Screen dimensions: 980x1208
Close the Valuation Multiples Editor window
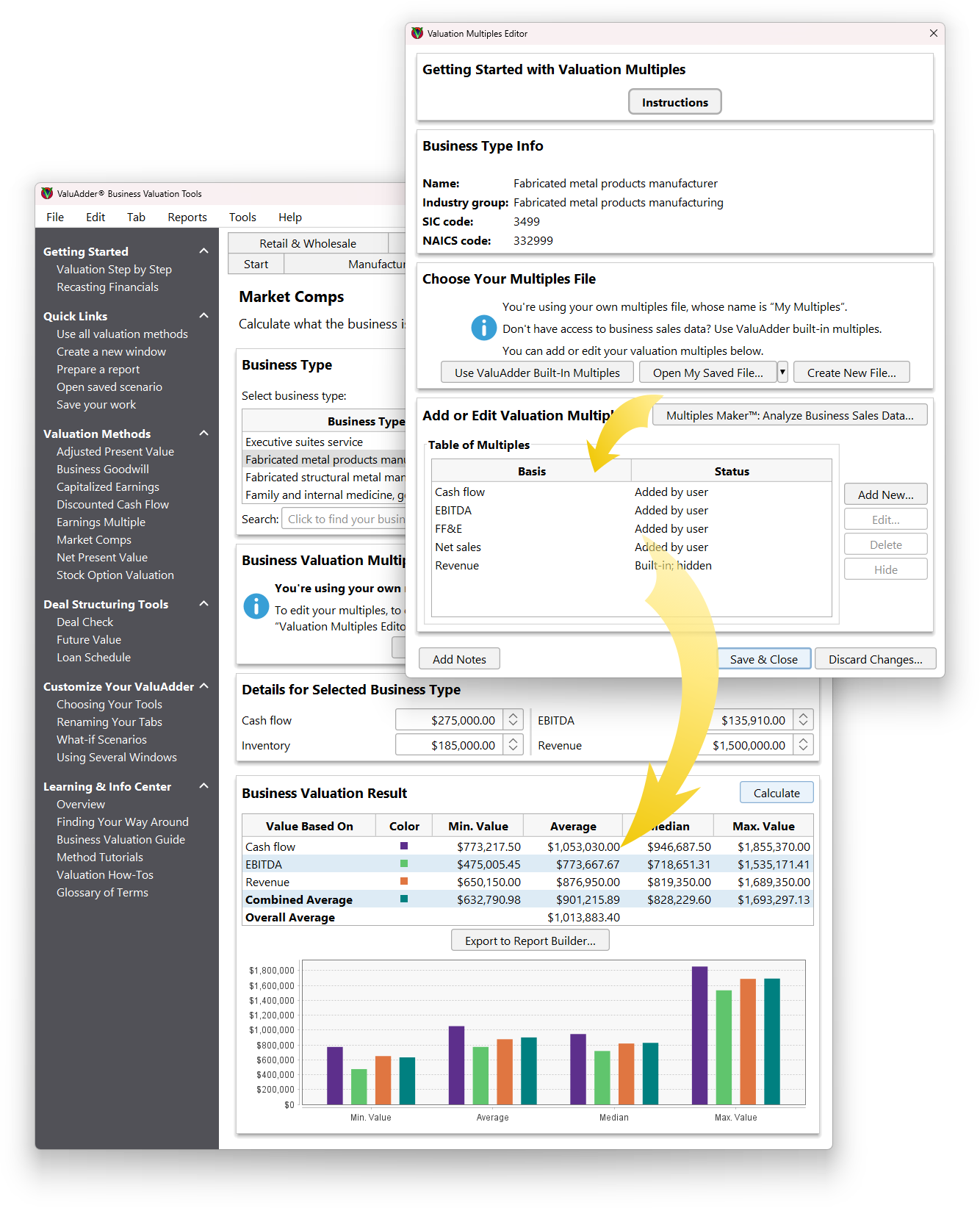click(933, 33)
